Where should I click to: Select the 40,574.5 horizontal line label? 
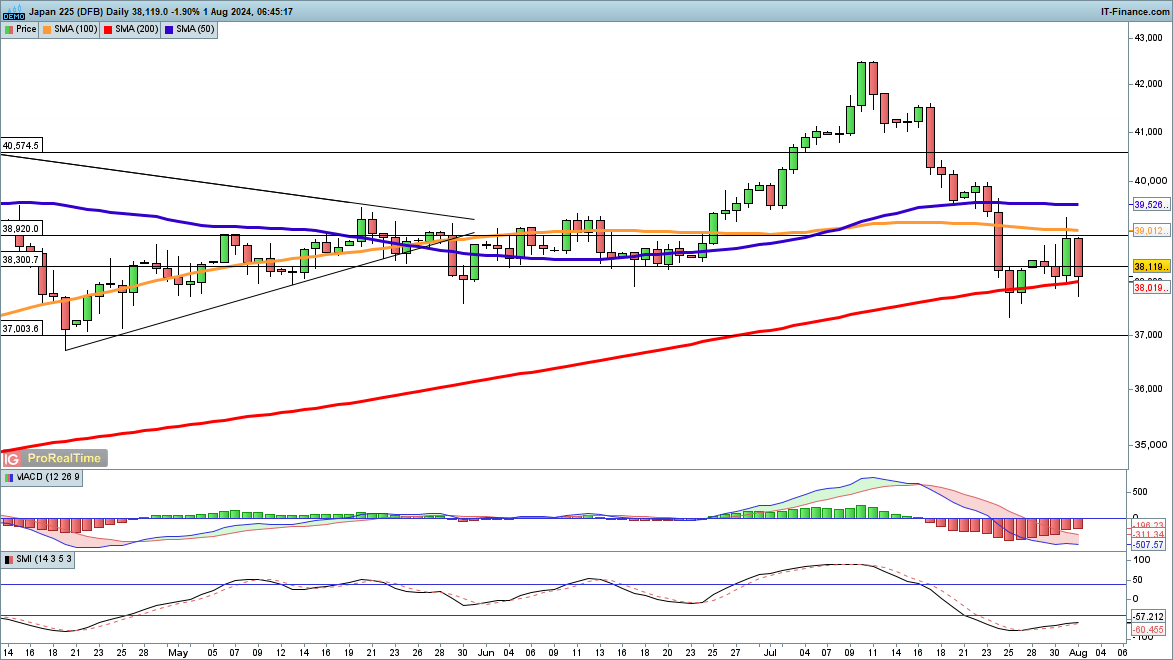(21, 146)
